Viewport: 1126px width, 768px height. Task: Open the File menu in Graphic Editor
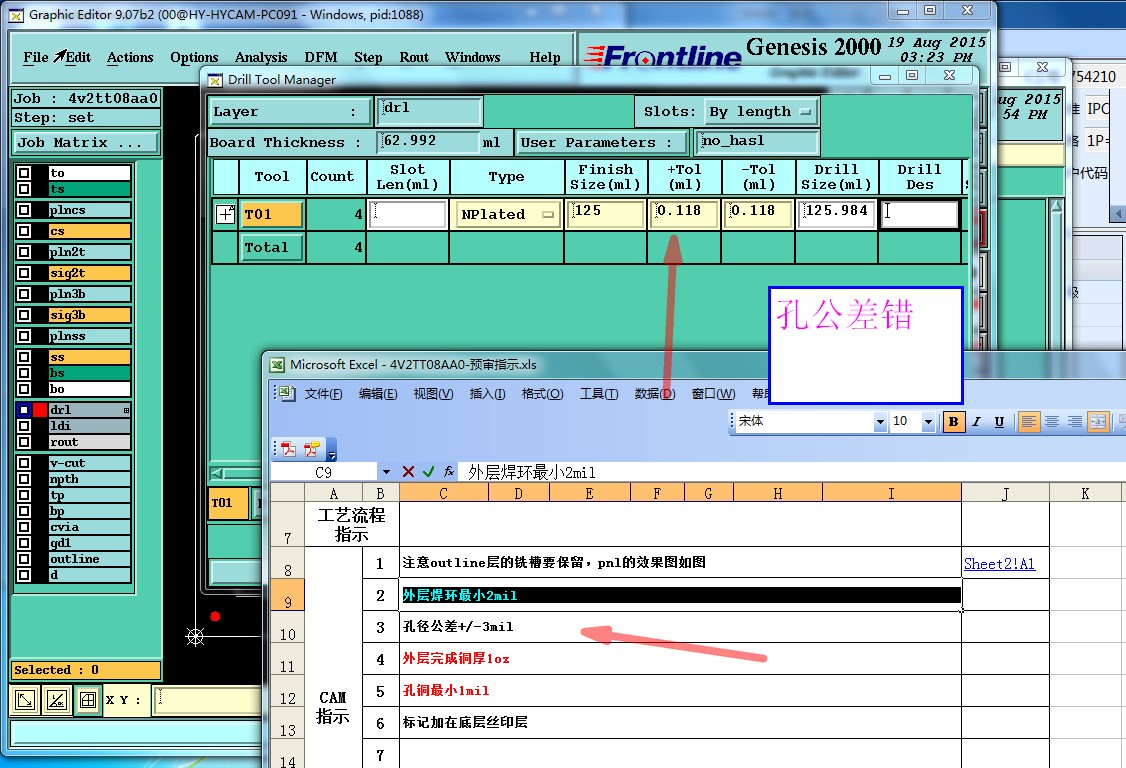tap(36, 57)
